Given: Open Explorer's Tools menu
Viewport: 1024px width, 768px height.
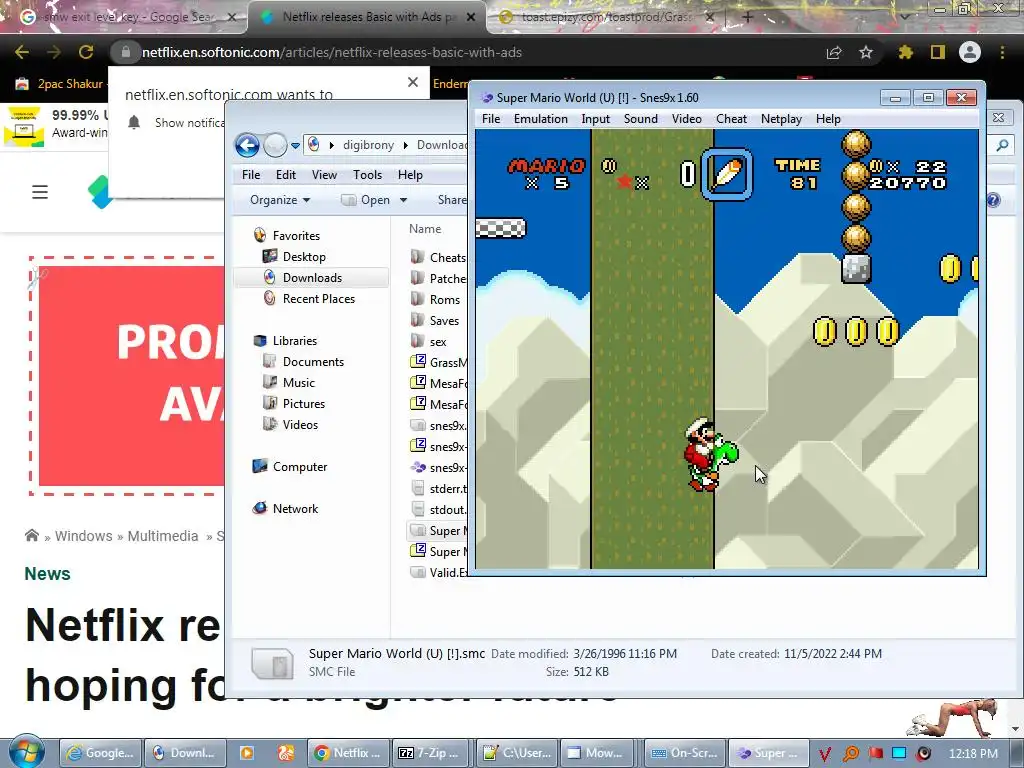Looking at the screenshot, I should coord(367,175).
